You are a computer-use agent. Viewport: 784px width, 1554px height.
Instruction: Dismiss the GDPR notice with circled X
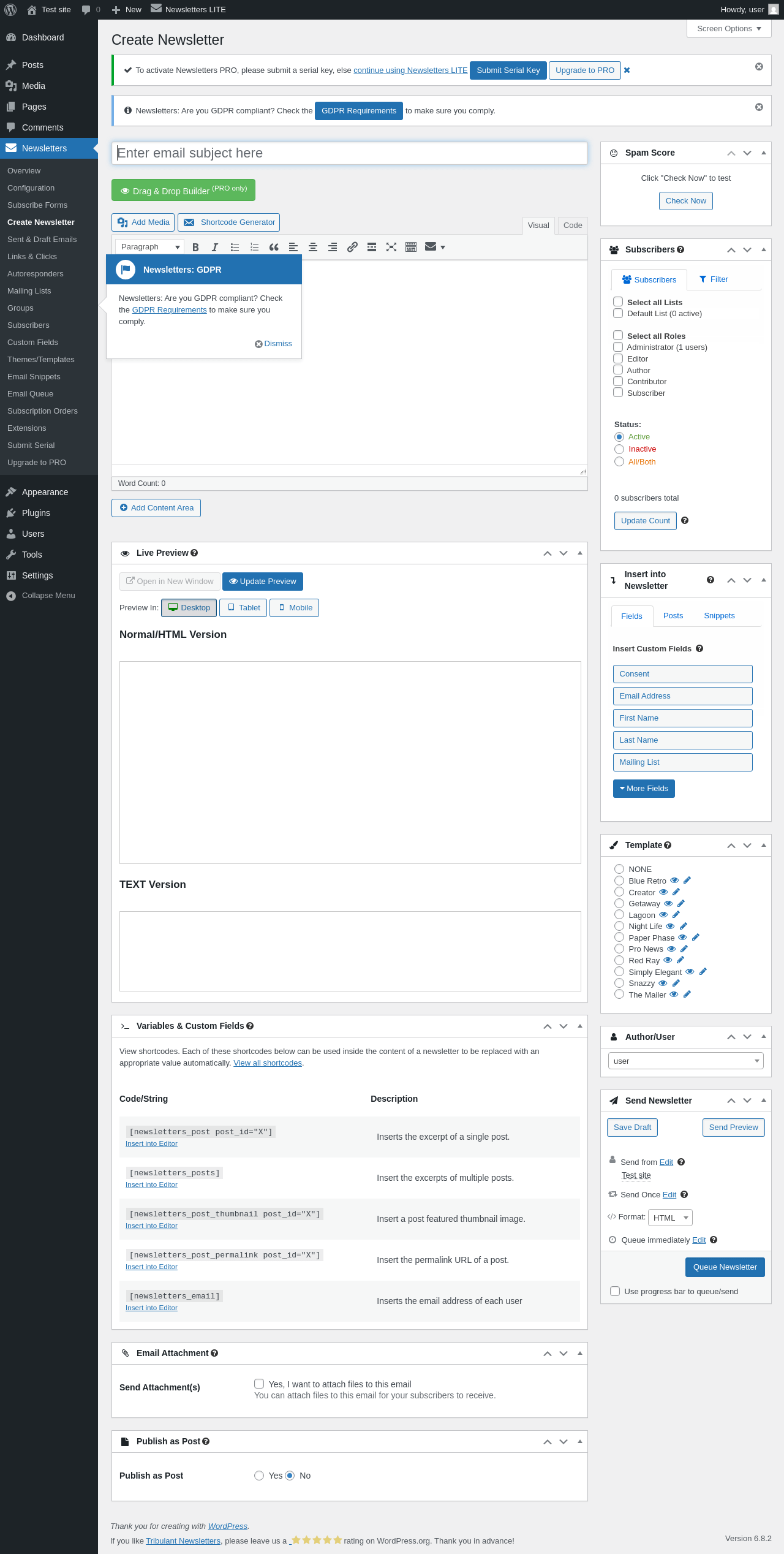click(x=759, y=107)
